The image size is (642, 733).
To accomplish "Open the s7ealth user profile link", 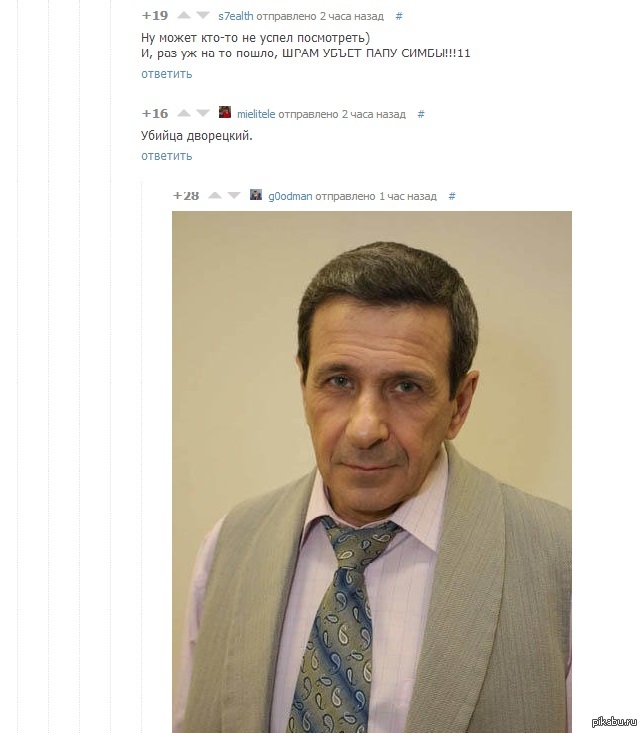I will click(236, 16).
